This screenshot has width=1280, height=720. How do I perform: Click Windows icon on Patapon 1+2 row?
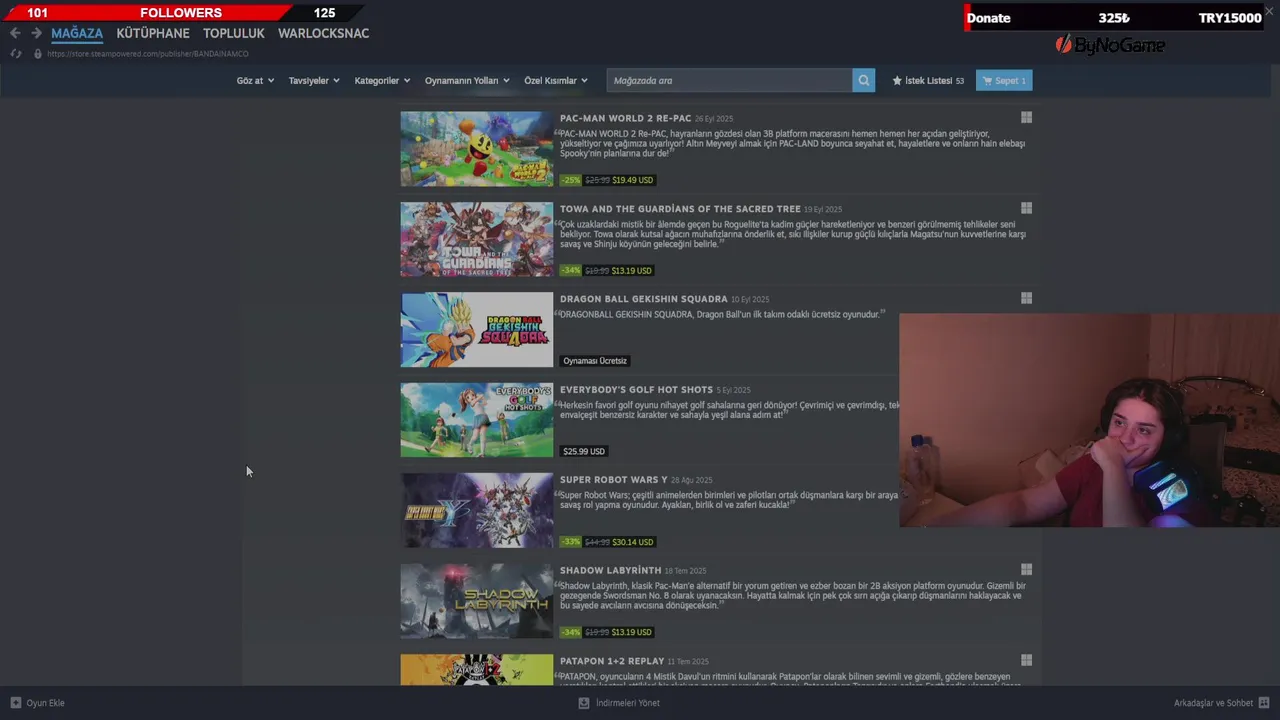point(1026,660)
